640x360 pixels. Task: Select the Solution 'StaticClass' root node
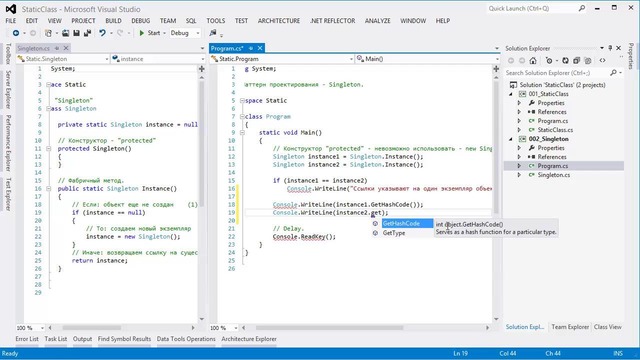[562, 85]
